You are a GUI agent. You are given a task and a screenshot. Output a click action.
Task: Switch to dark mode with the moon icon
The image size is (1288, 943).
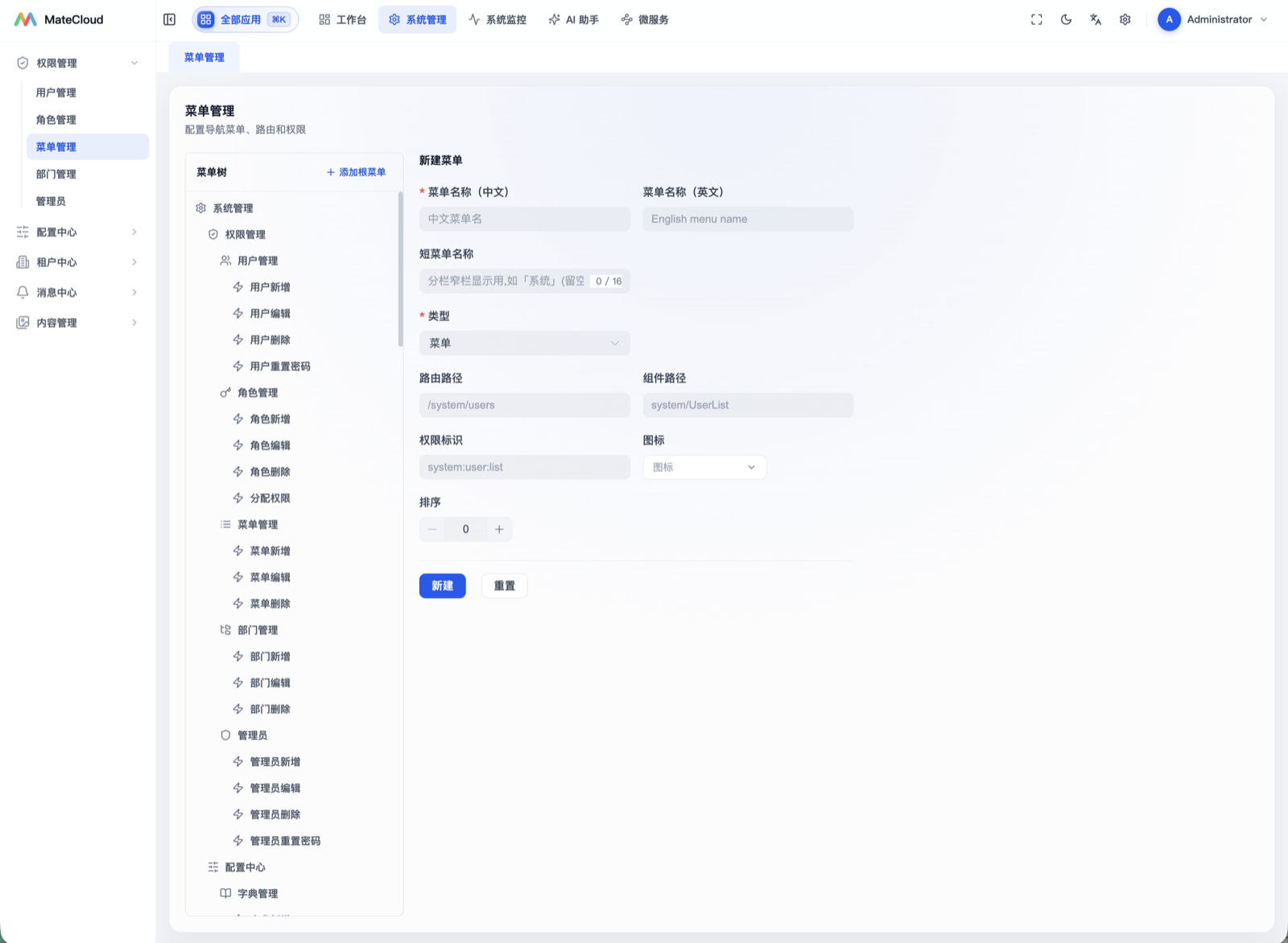point(1066,19)
